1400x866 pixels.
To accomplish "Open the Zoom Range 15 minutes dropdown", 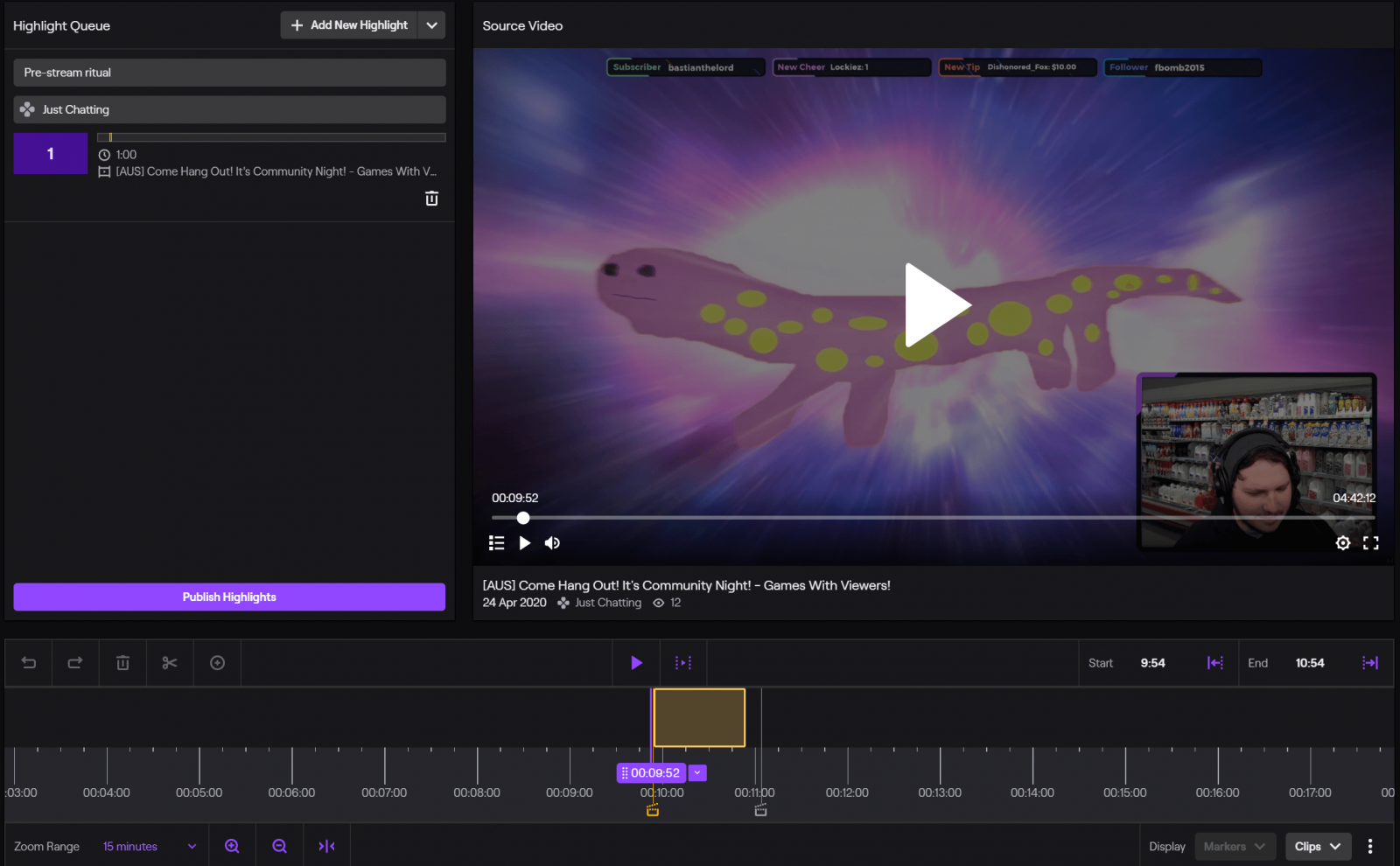I will click(149, 846).
